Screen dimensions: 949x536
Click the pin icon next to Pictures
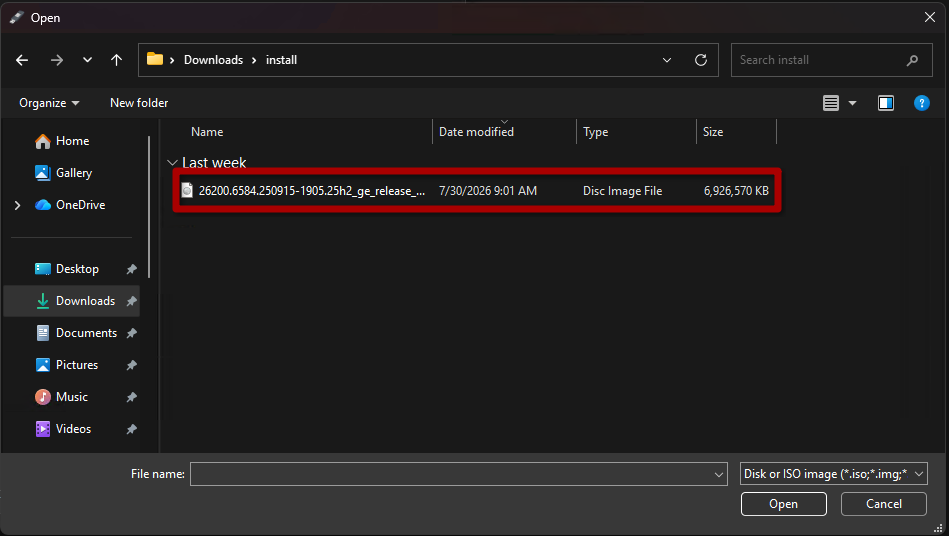click(131, 365)
